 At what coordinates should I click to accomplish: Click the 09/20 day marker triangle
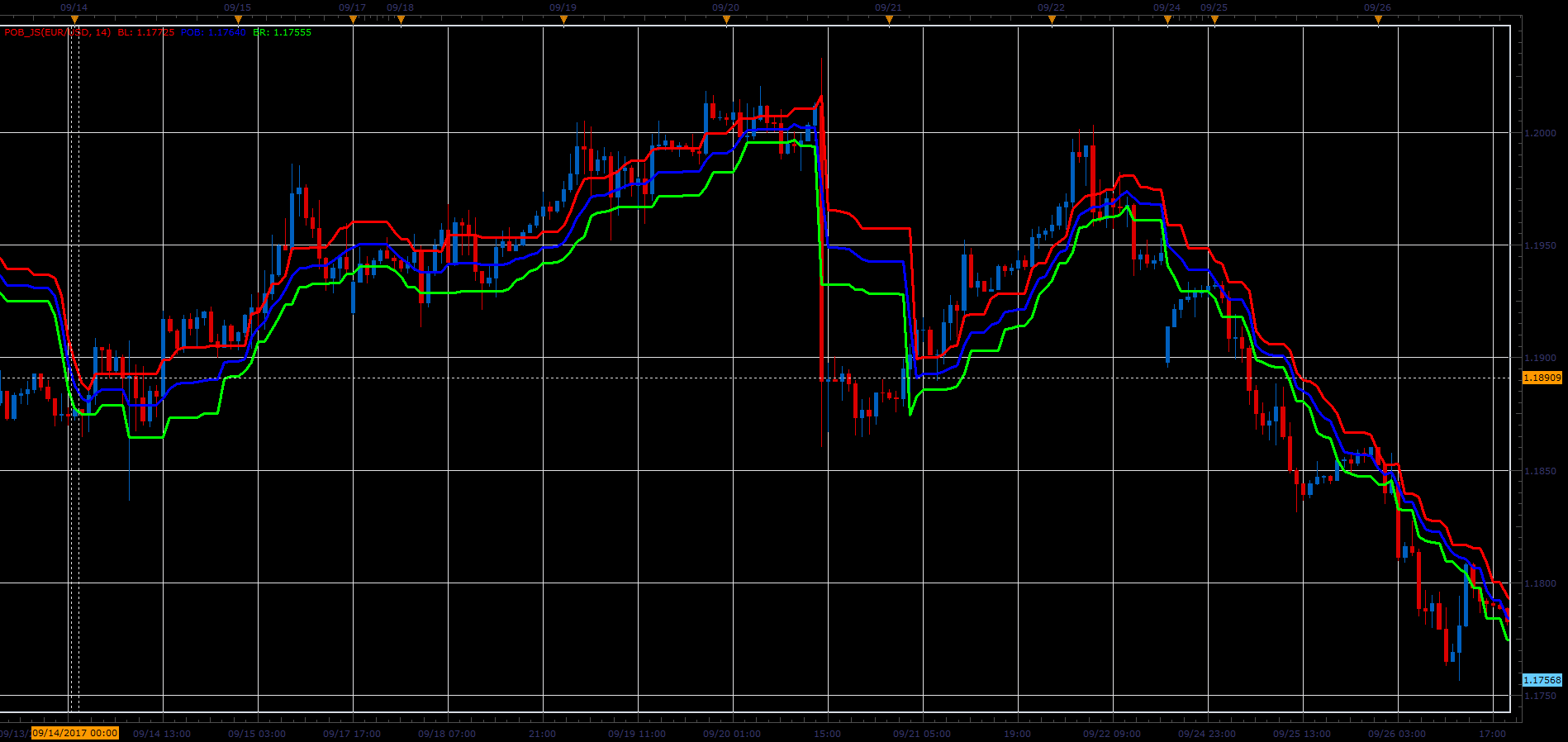coord(726,19)
